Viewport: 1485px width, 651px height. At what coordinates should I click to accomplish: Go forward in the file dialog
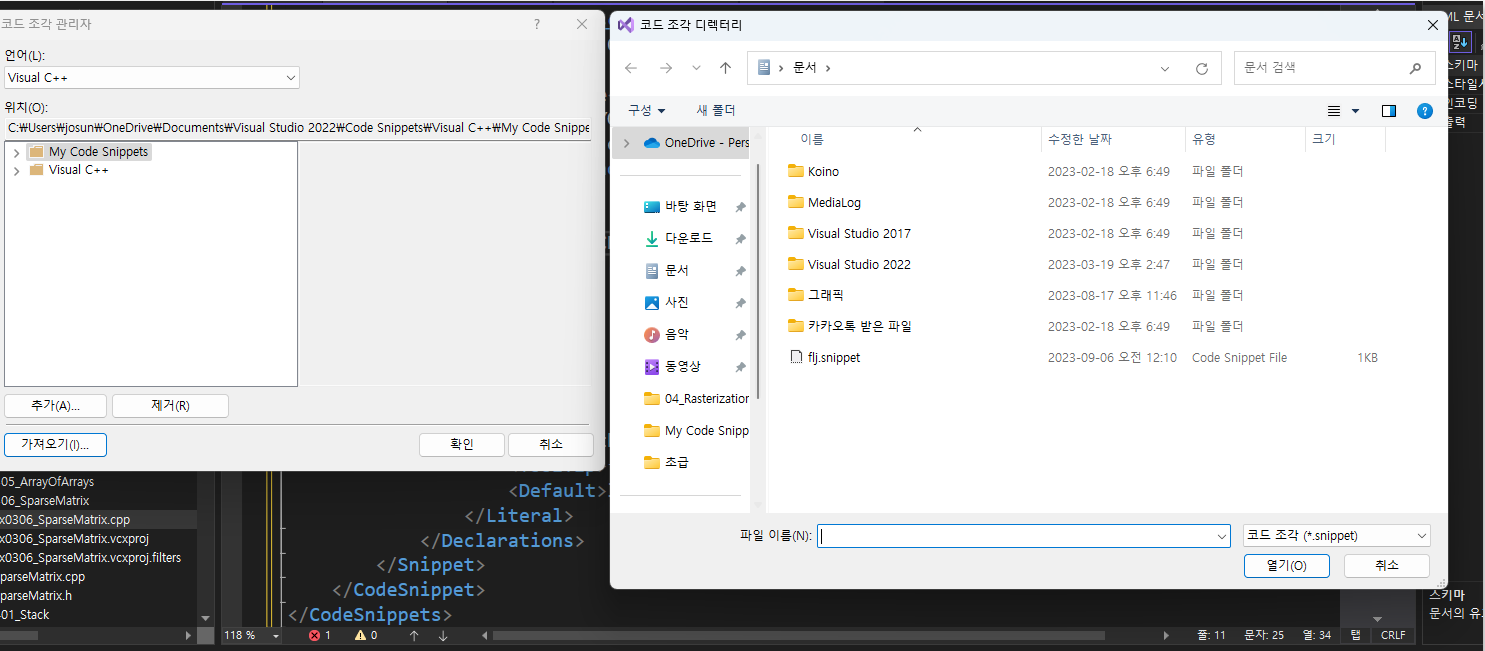666,68
